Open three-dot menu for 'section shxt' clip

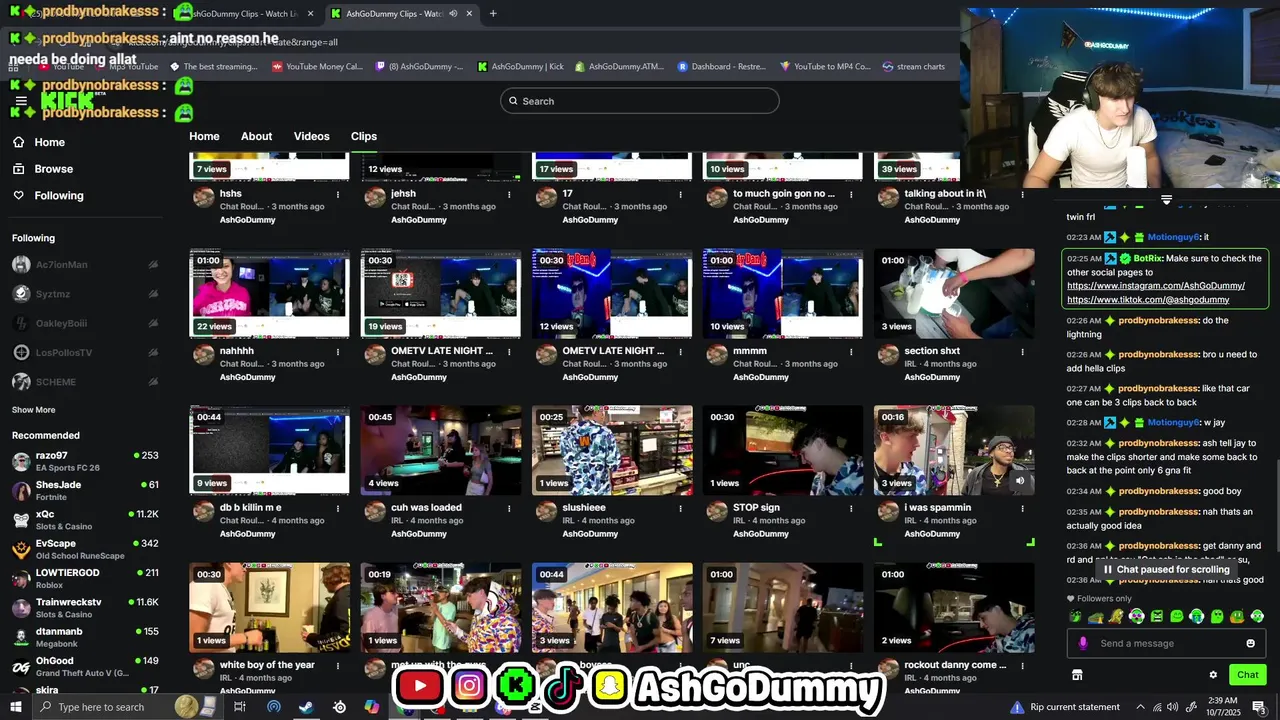(x=1022, y=352)
